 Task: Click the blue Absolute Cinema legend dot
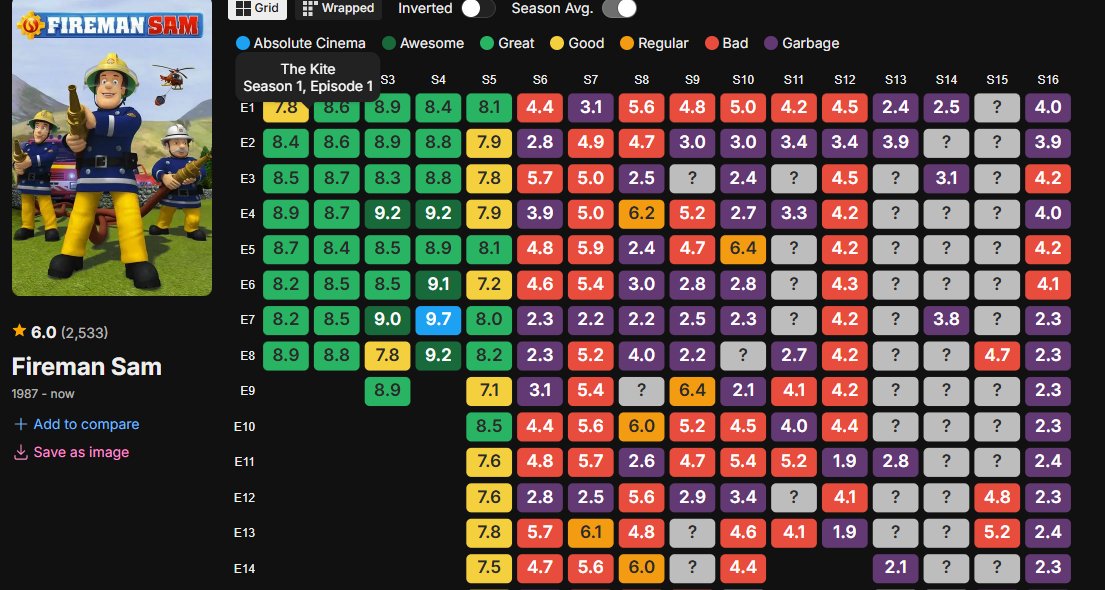point(243,43)
